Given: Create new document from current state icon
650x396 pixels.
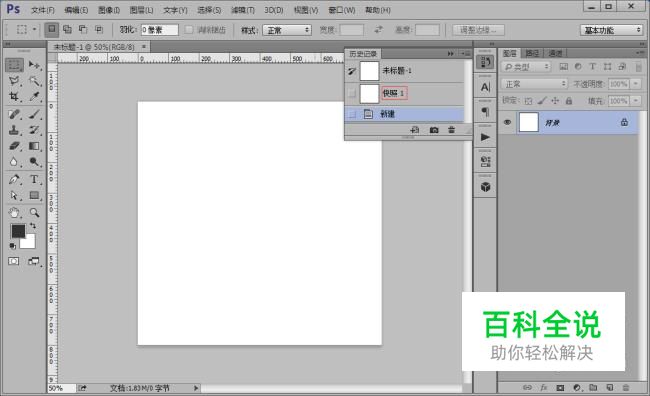Looking at the screenshot, I should click(415, 130).
